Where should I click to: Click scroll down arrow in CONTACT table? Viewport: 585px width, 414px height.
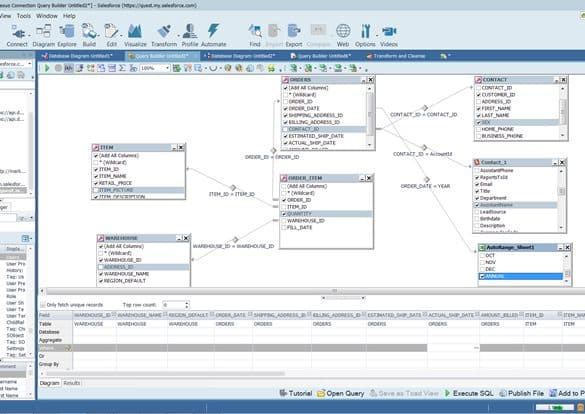(x=563, y=136)
